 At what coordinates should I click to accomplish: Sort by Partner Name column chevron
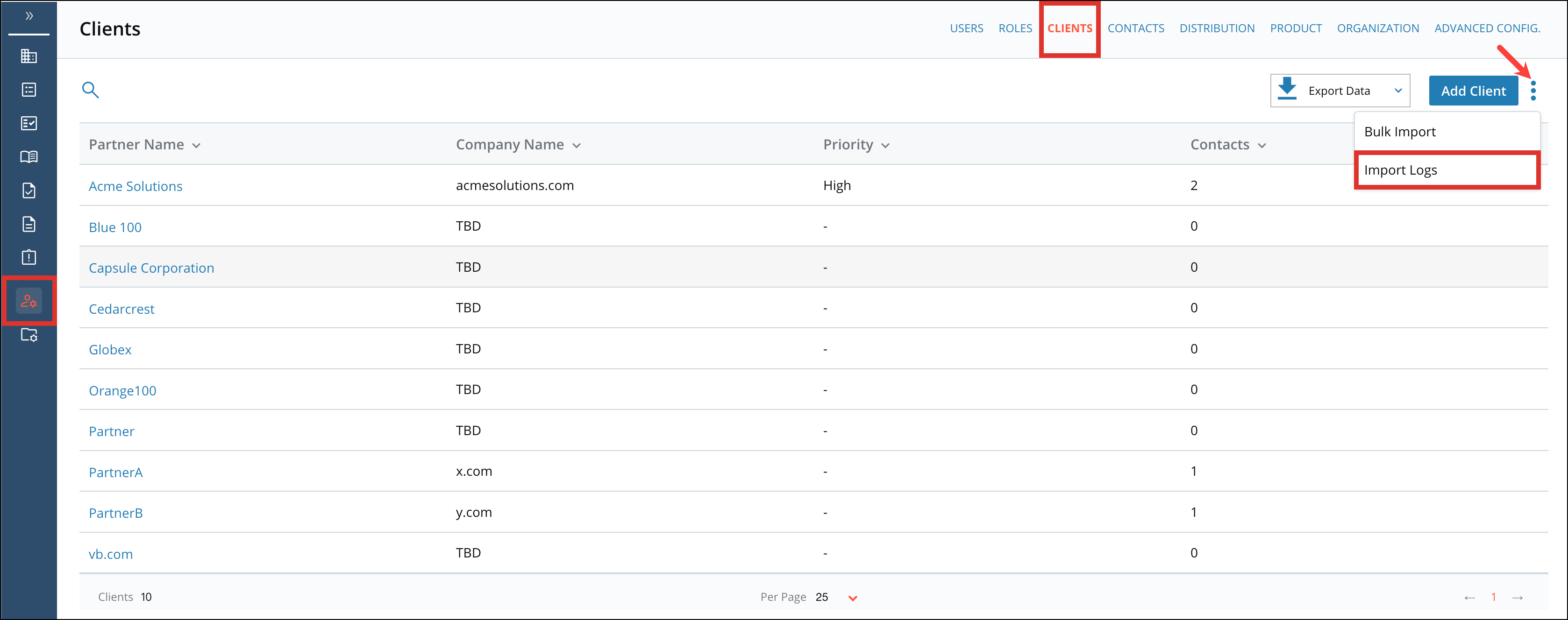(x=196, y=145)
